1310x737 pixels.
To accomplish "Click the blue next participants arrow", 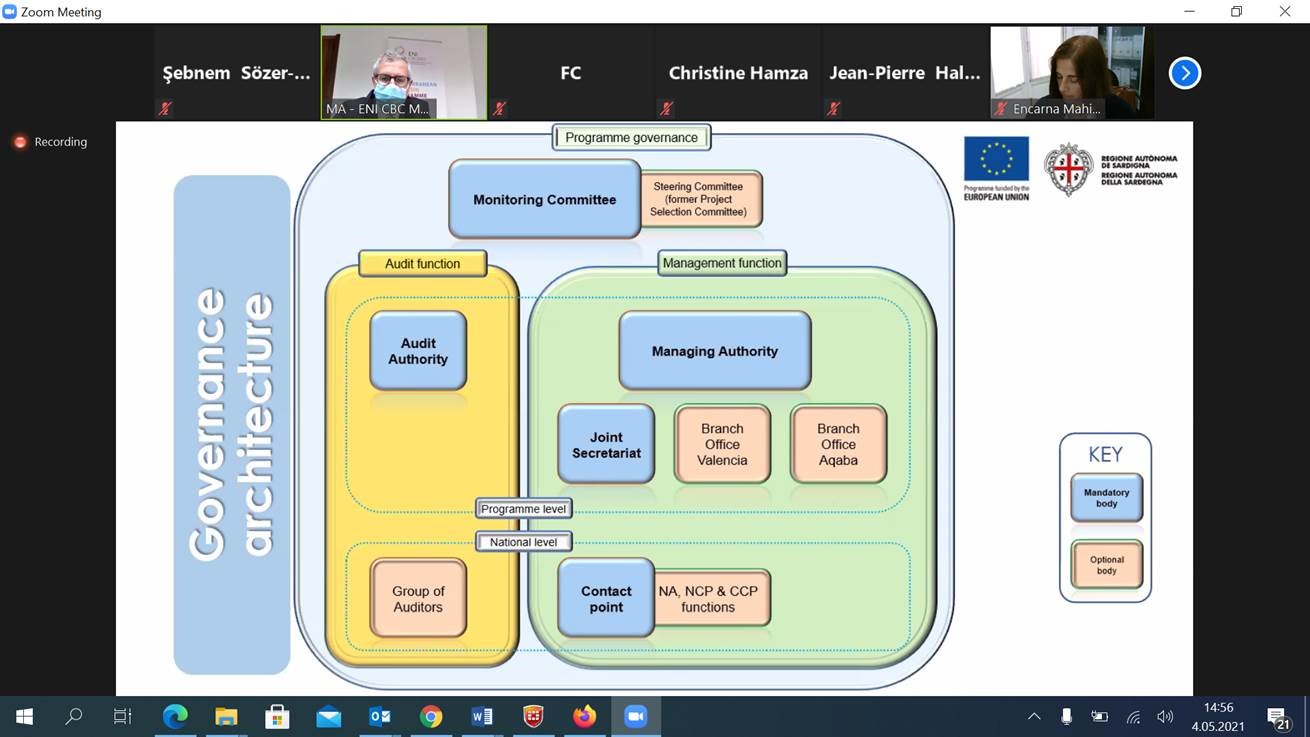I will pos(1184,73).
